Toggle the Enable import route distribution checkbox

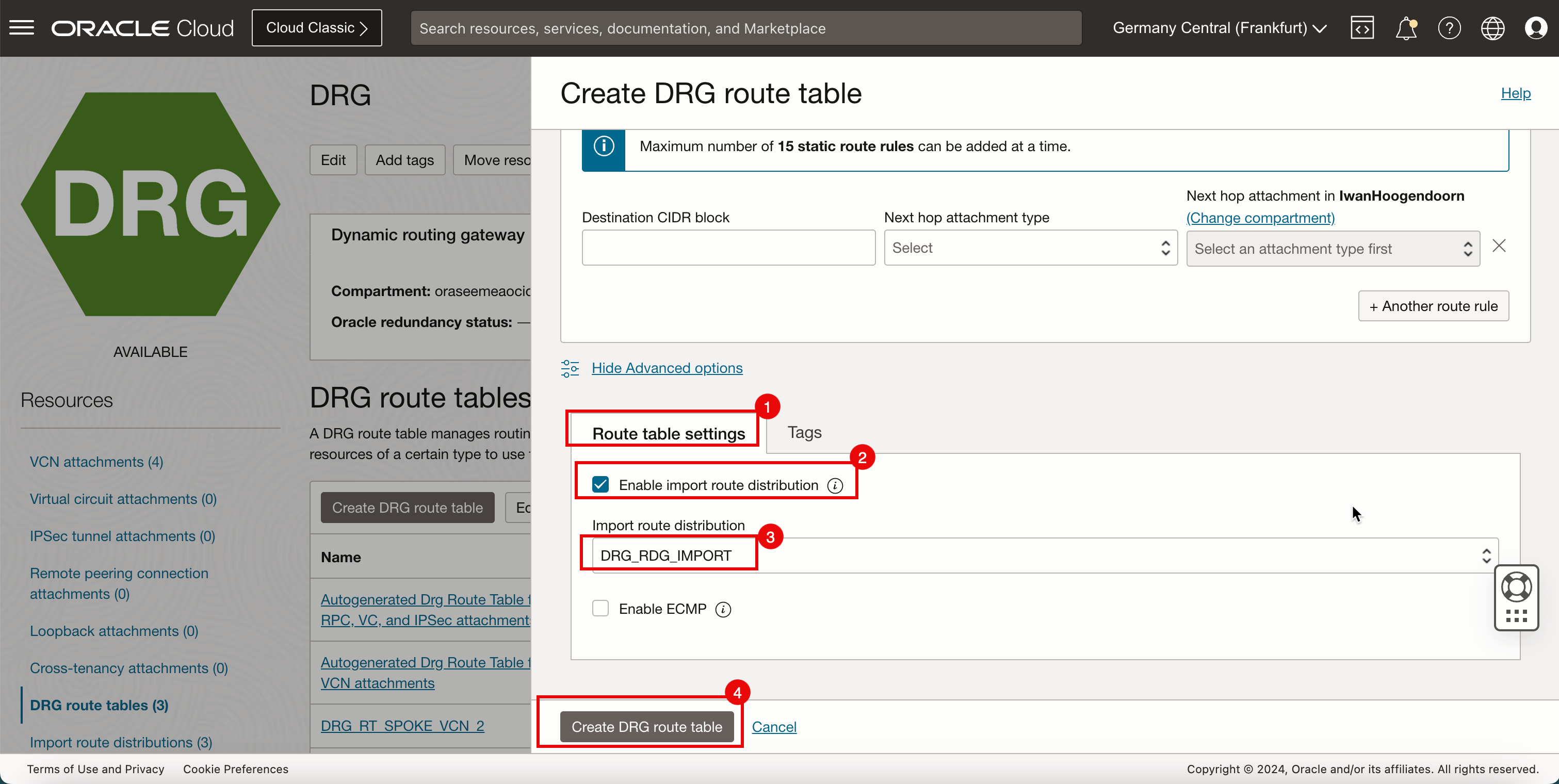(x=599, y=484)
